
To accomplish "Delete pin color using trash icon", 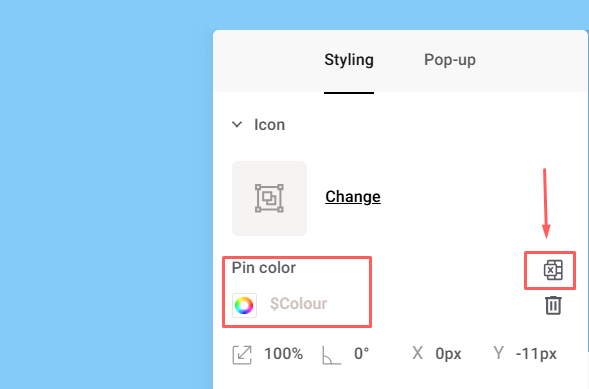I will click(x=553, y=305).
